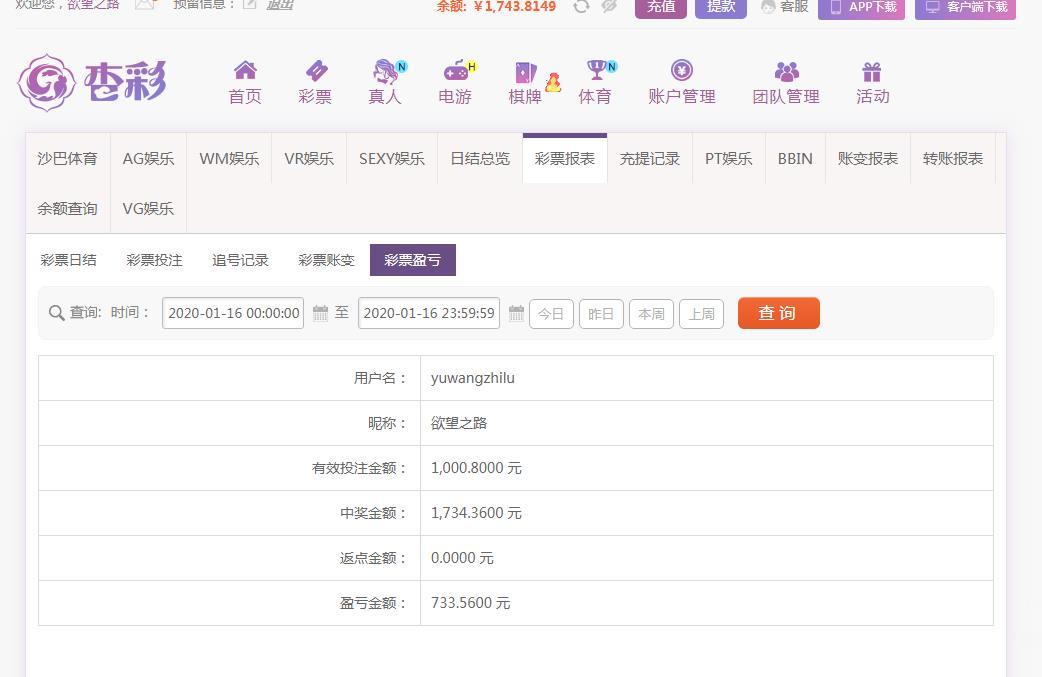Open the 电游 gamepad icon

(x=455, y=71)
